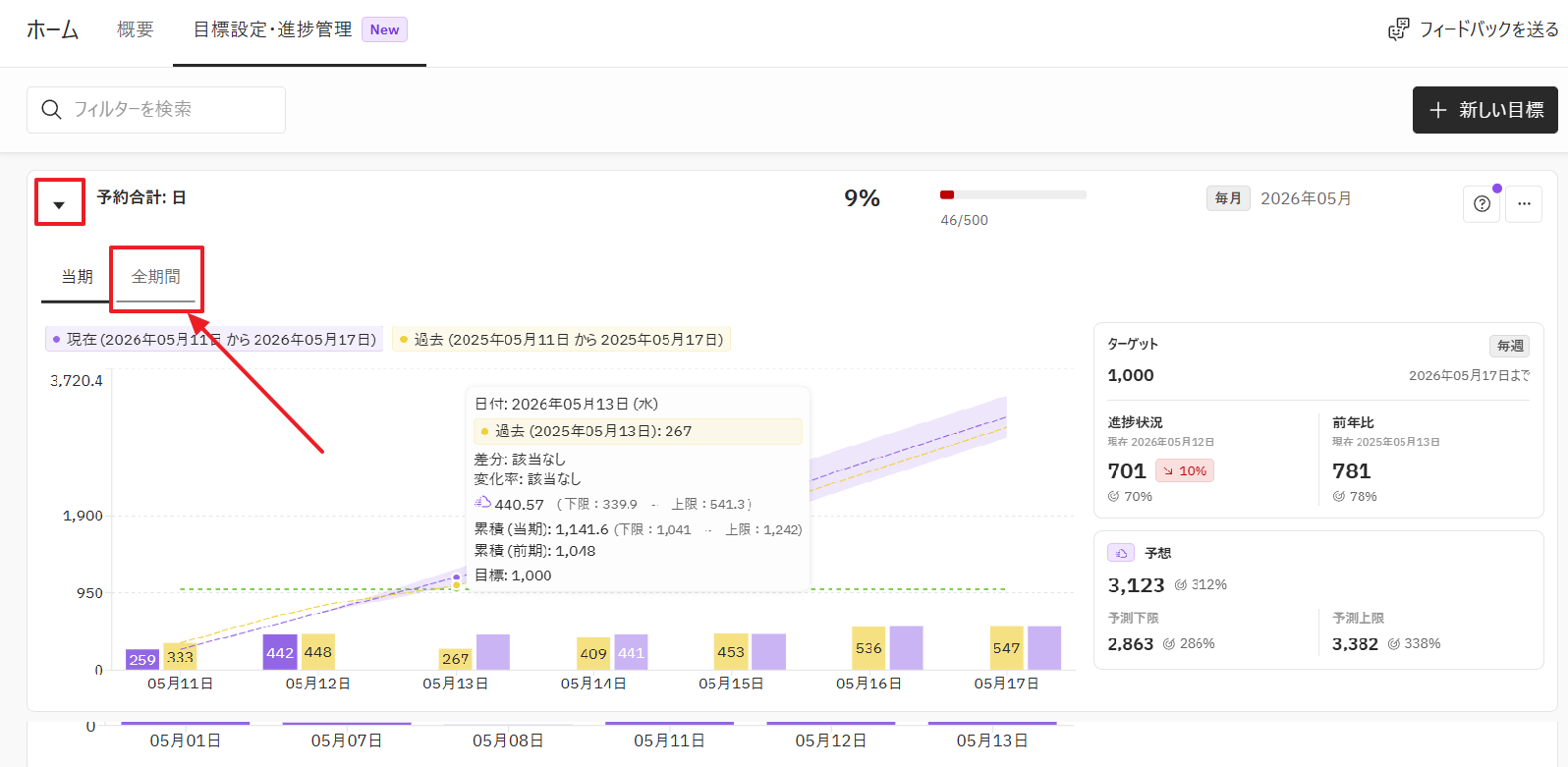Click the 予約合計: 日 goal title
Viewport: 1568px width, 767px height.
click(141, 197)
